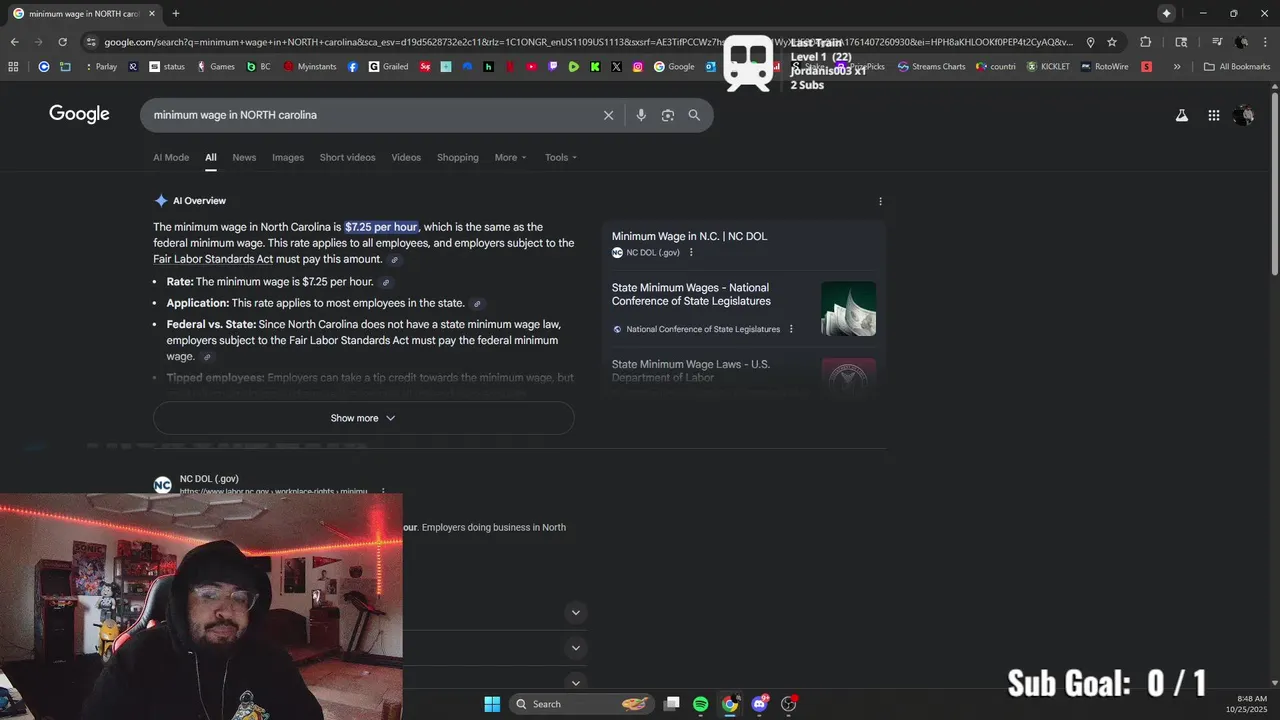
Task: Open AI Overview three-dot options
Action: [x=880, y=201]
